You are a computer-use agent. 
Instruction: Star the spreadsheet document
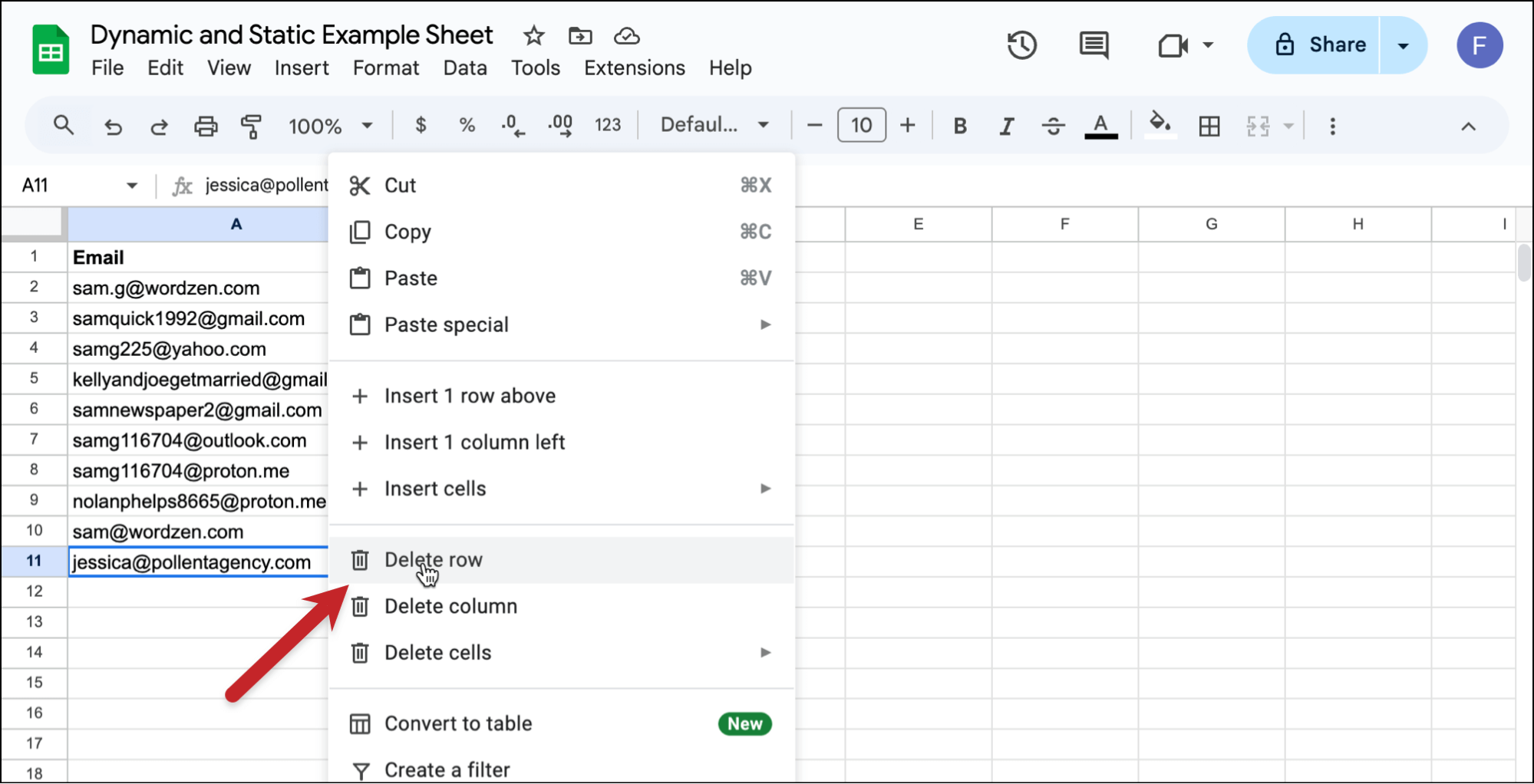[x=533, y=35]
